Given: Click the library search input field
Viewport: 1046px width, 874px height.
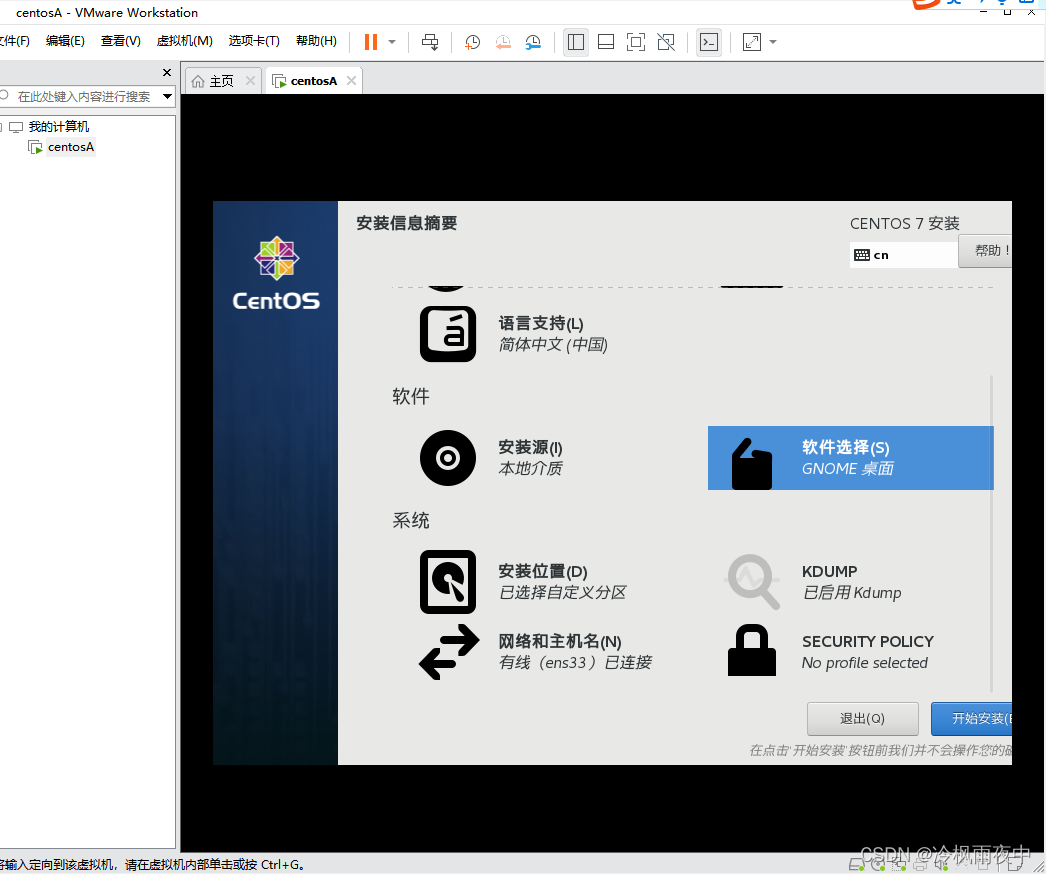Looking at the screenshot, I should point(83,97).
